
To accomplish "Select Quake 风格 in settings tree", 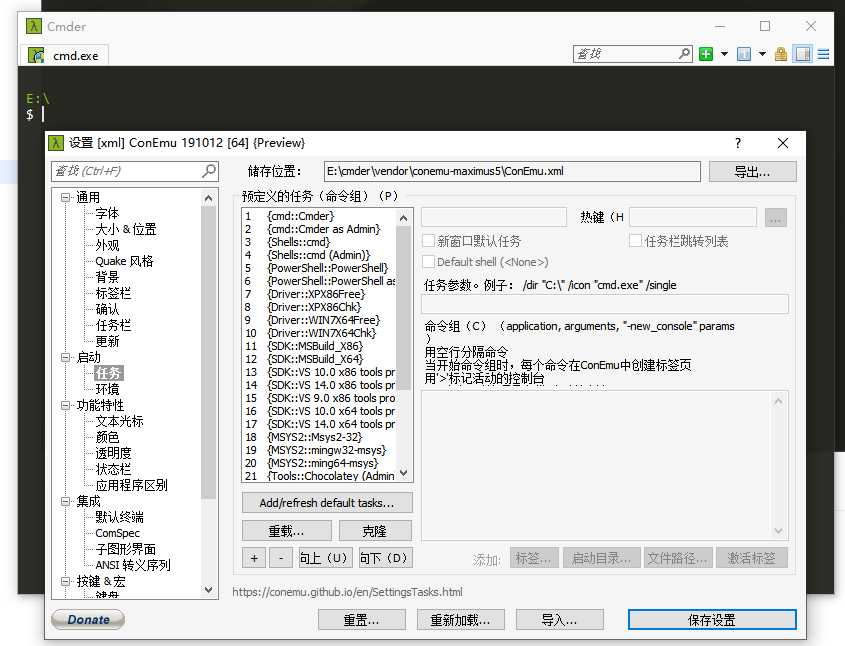I will coord(124,261).
